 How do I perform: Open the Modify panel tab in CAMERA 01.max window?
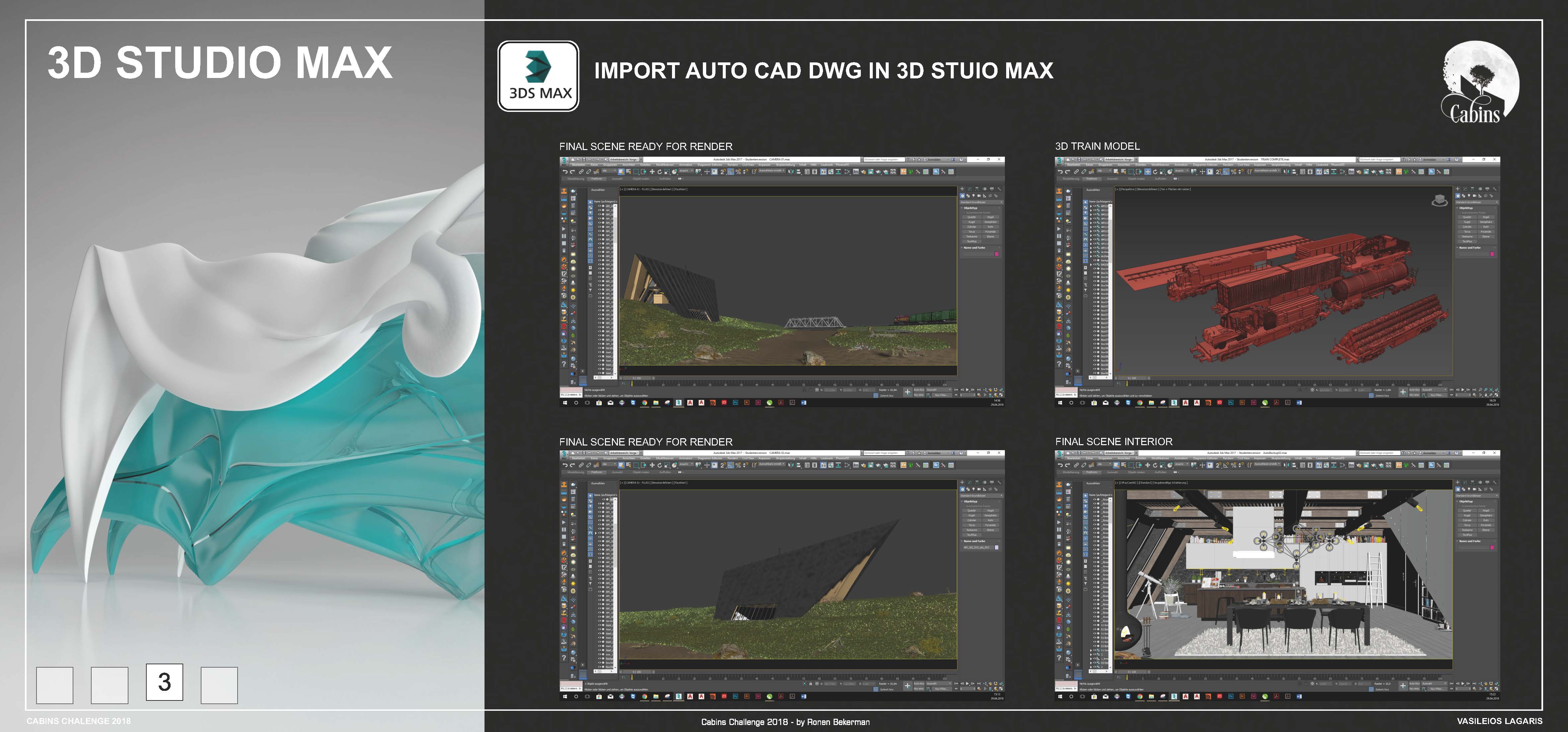point(970,189)
